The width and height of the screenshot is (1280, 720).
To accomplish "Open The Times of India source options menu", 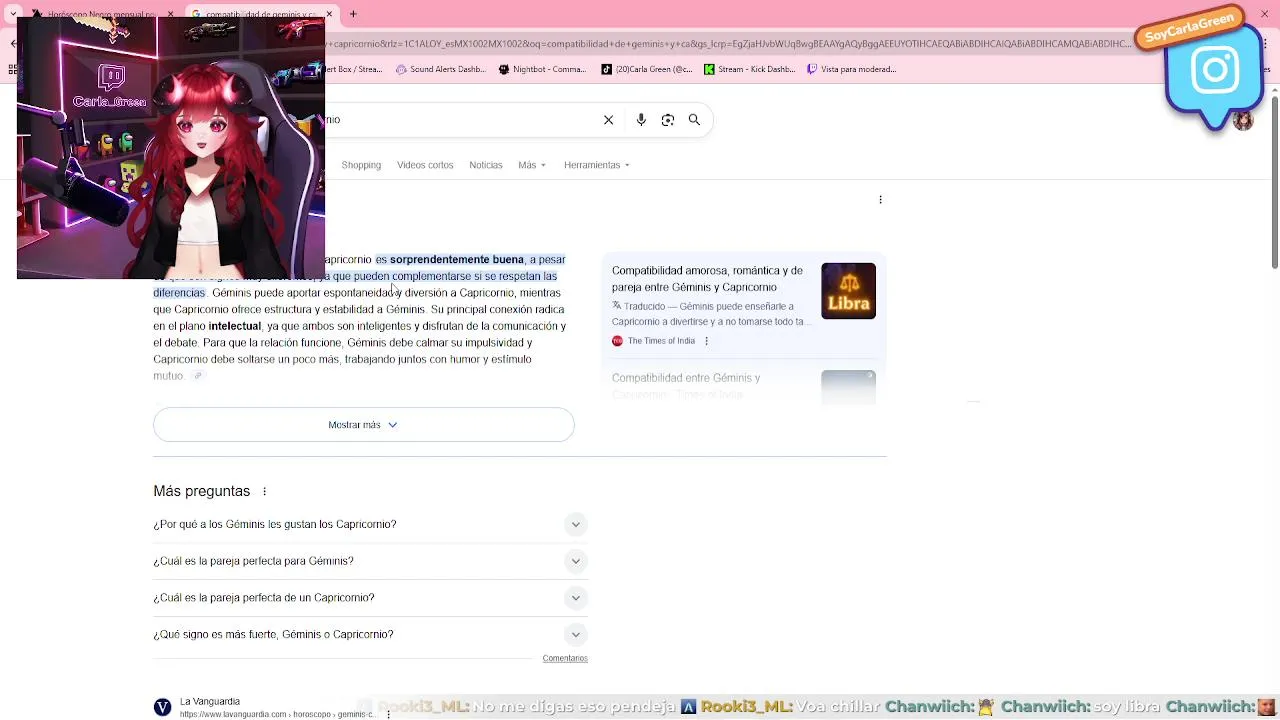I will coord(706,341).
